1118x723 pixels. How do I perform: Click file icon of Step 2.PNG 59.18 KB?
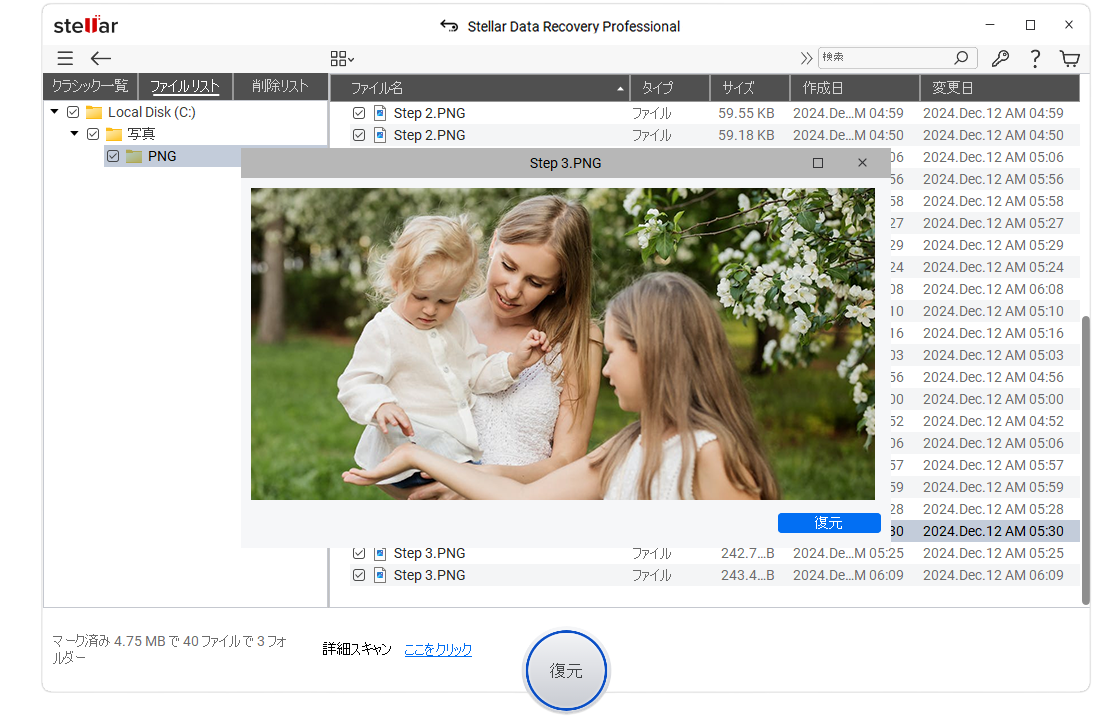[x=381, y=135]
